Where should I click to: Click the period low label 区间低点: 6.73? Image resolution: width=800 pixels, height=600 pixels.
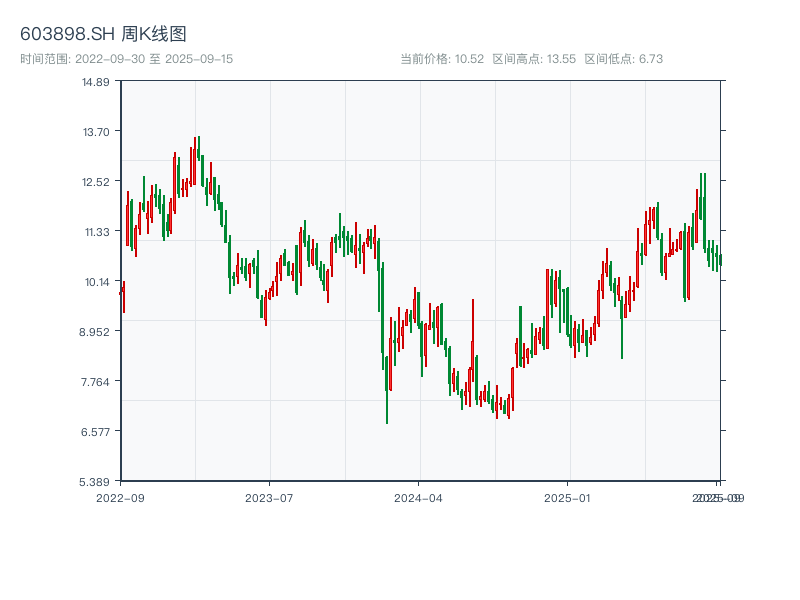point(623,59)
